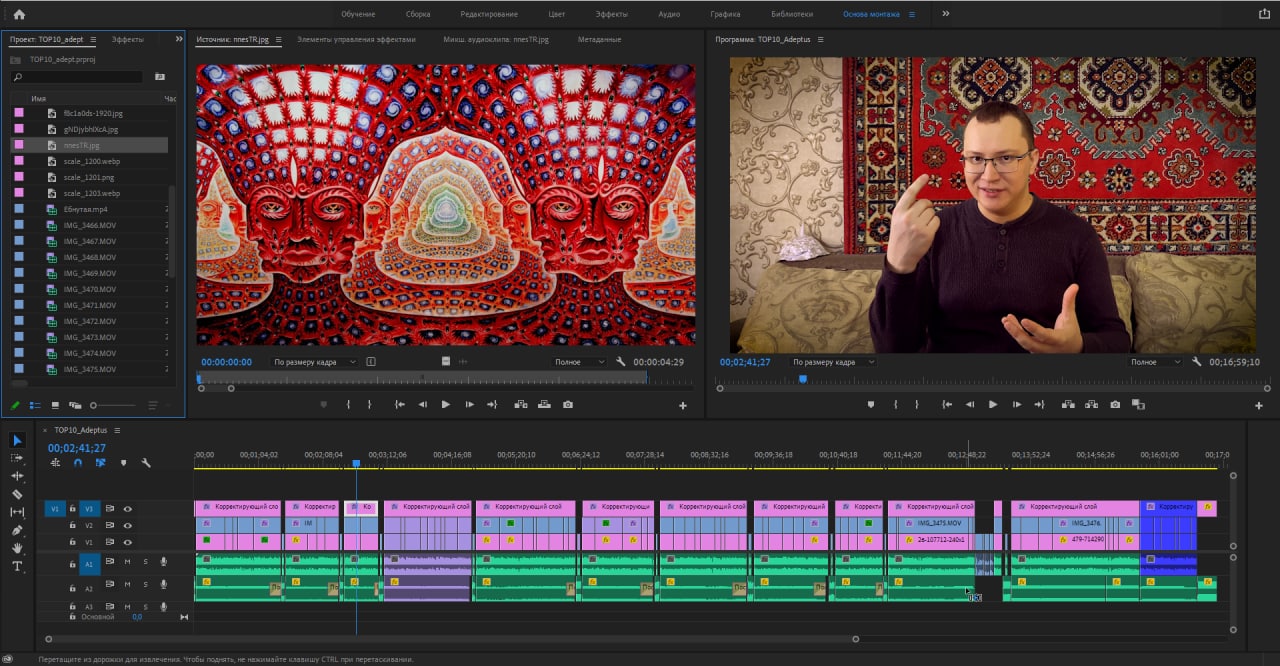1280x666 pixels.
Task: Open timeline display settings wrench
Action: tap(146, 463)
